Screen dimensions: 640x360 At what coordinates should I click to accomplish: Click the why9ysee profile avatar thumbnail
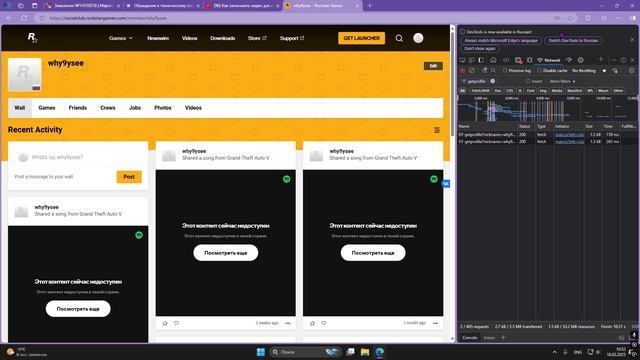(x=24, y=74)
